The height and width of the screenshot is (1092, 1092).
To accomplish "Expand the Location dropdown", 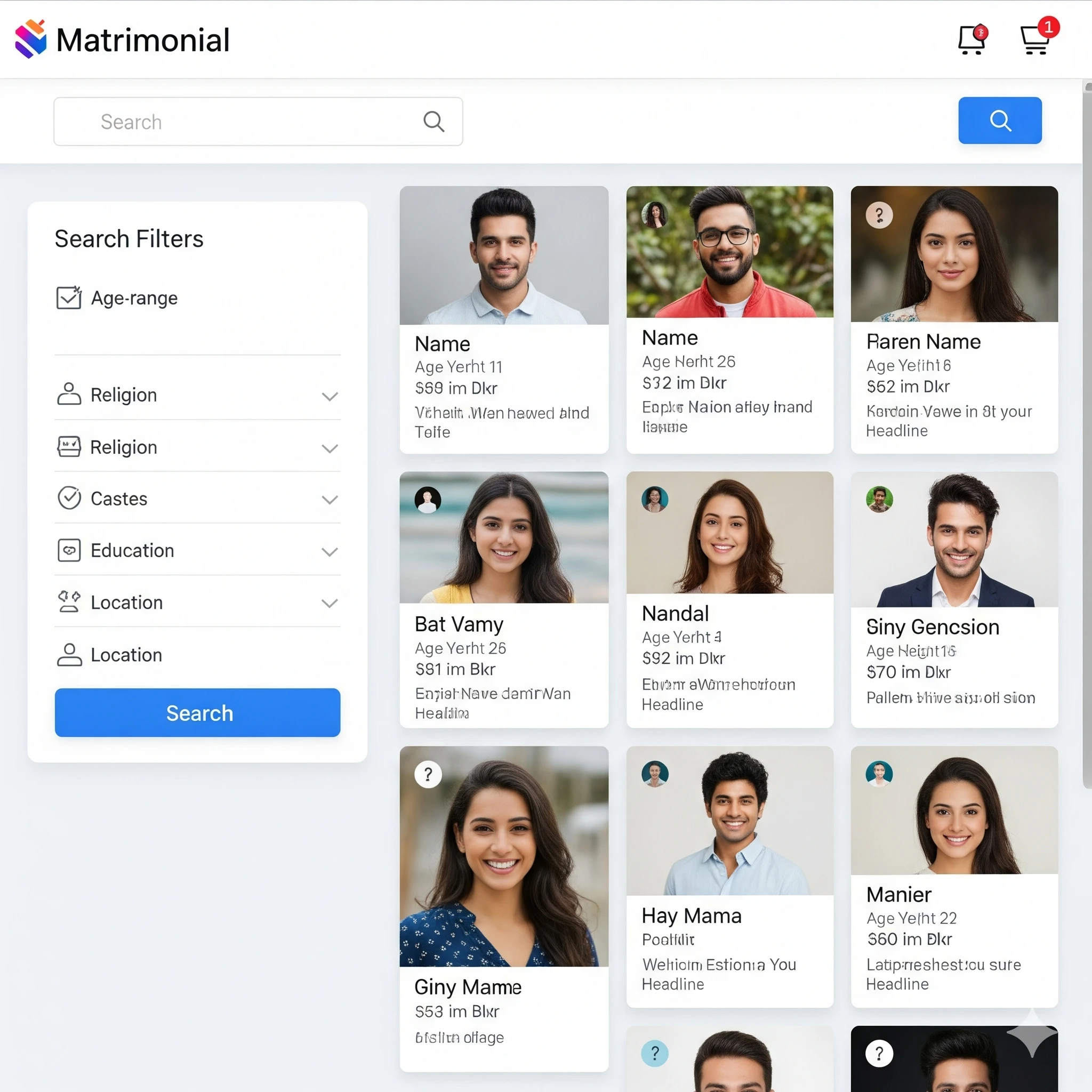I will pyautogui.click(x=330, y=603).
